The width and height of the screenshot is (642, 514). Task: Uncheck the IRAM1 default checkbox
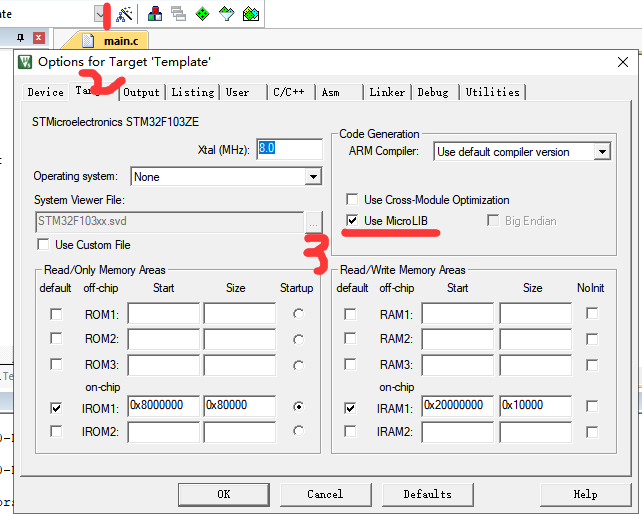(350, 408)
